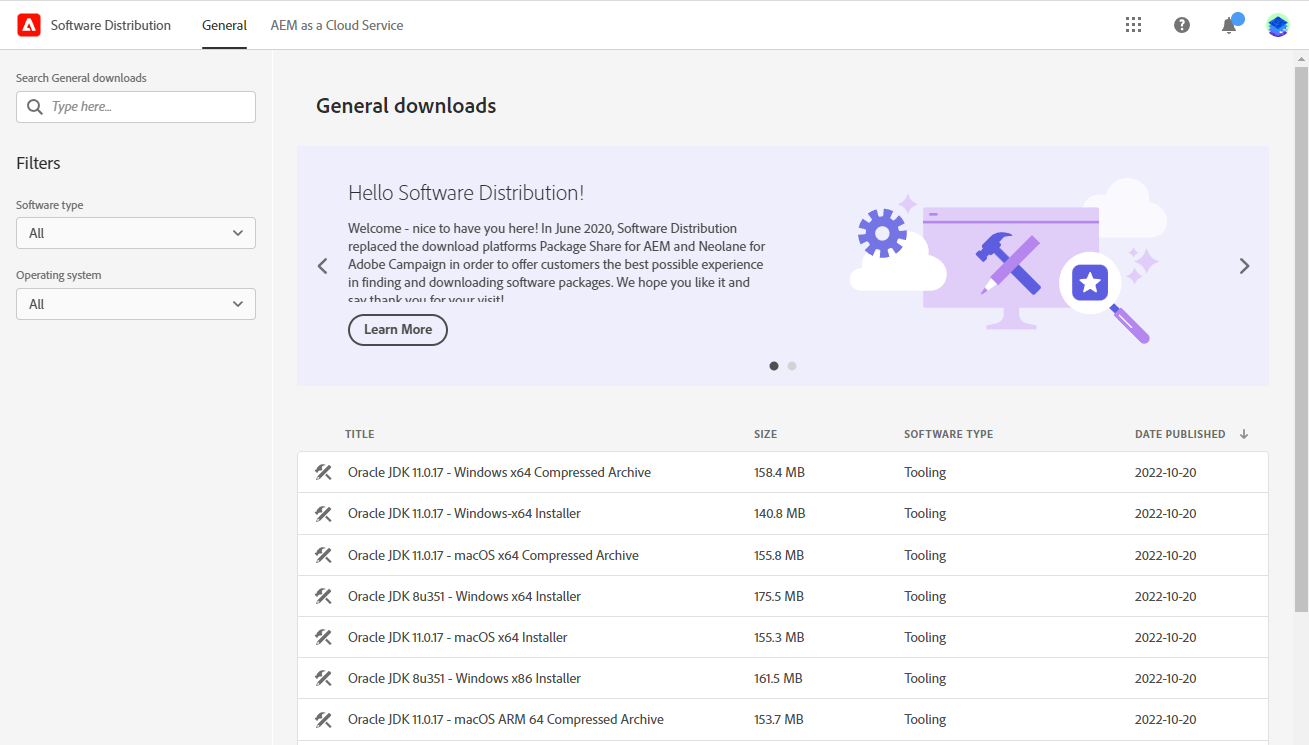Sort by the Title column header
Screen dimensions: 1309x745
tap(360, 434)
